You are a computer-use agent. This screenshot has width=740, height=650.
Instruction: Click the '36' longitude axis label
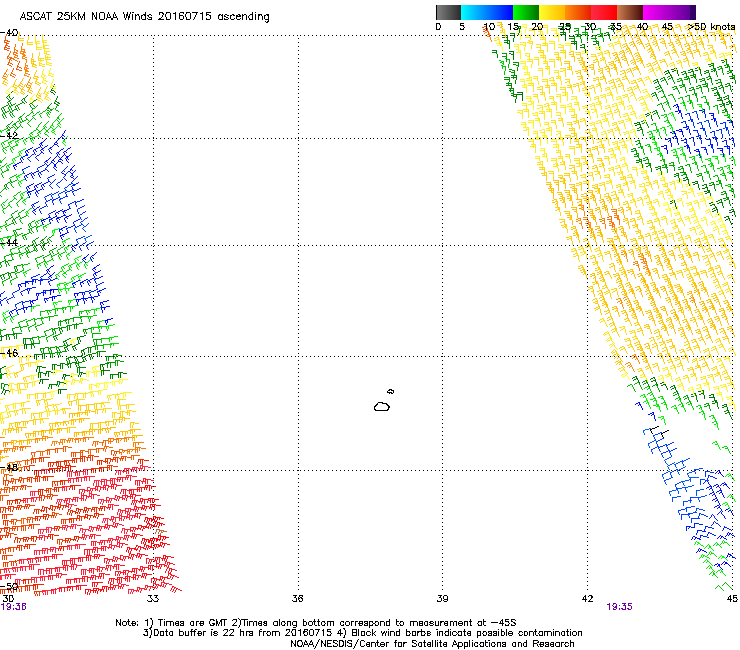[297, 599]
